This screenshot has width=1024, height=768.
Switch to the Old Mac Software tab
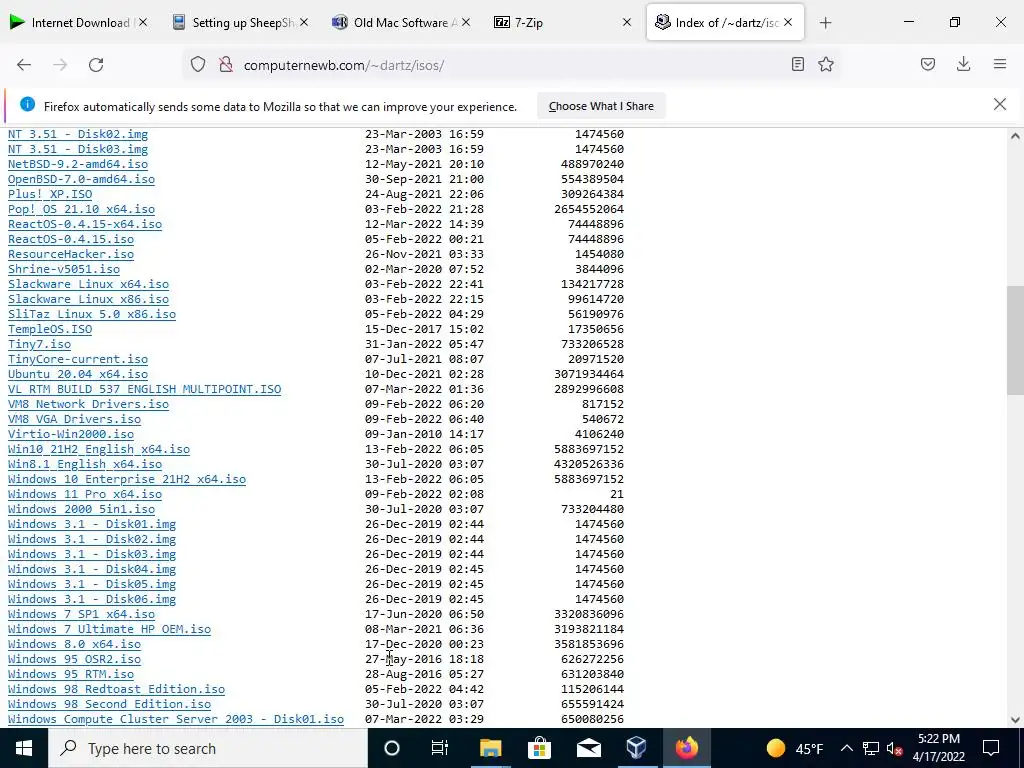400,22
